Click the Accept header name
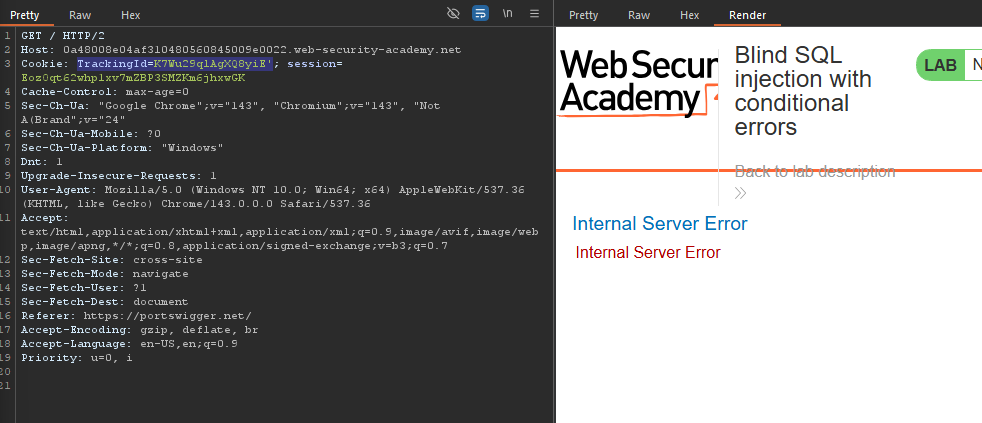982x423 pixels. pyautogui.click(x=45, y=217)
